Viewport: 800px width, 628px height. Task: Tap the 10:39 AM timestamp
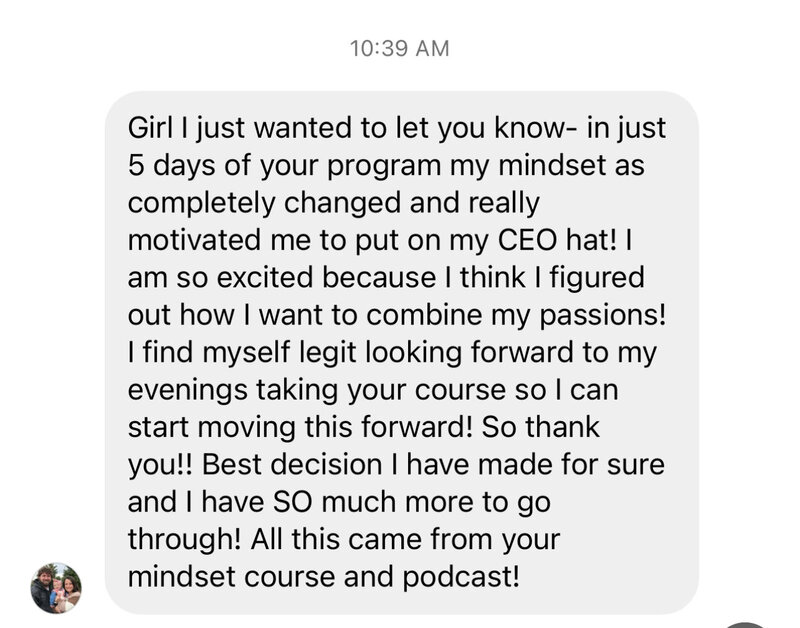(x=399, y=49)
